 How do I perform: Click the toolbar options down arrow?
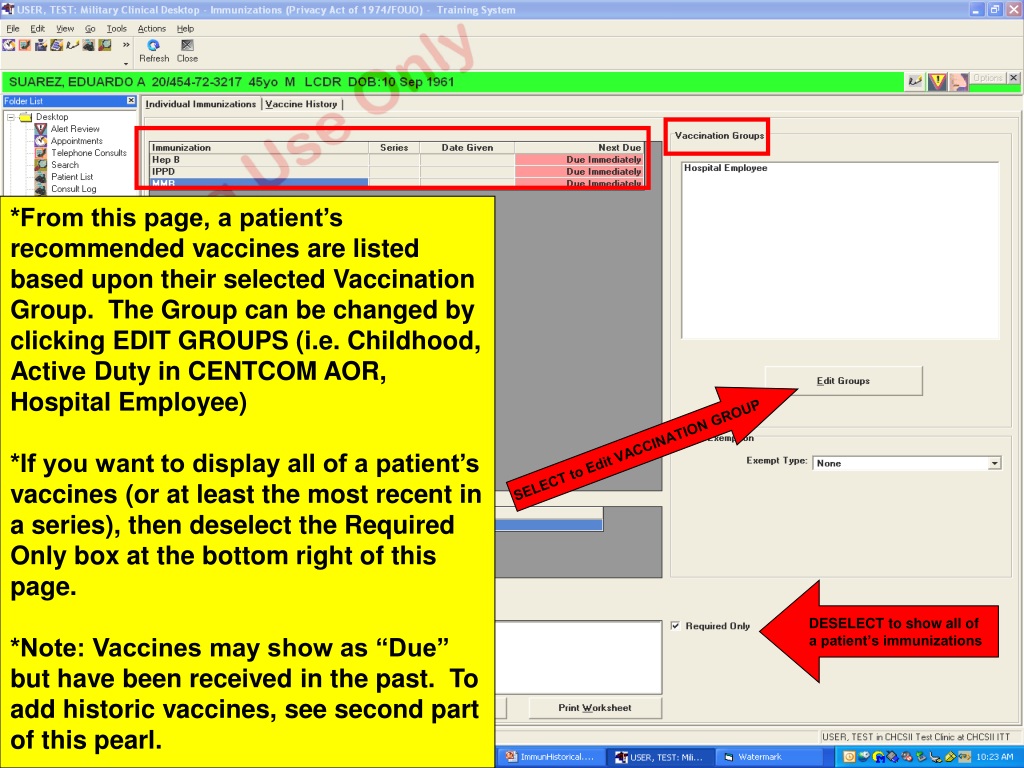tap(126, 63)
